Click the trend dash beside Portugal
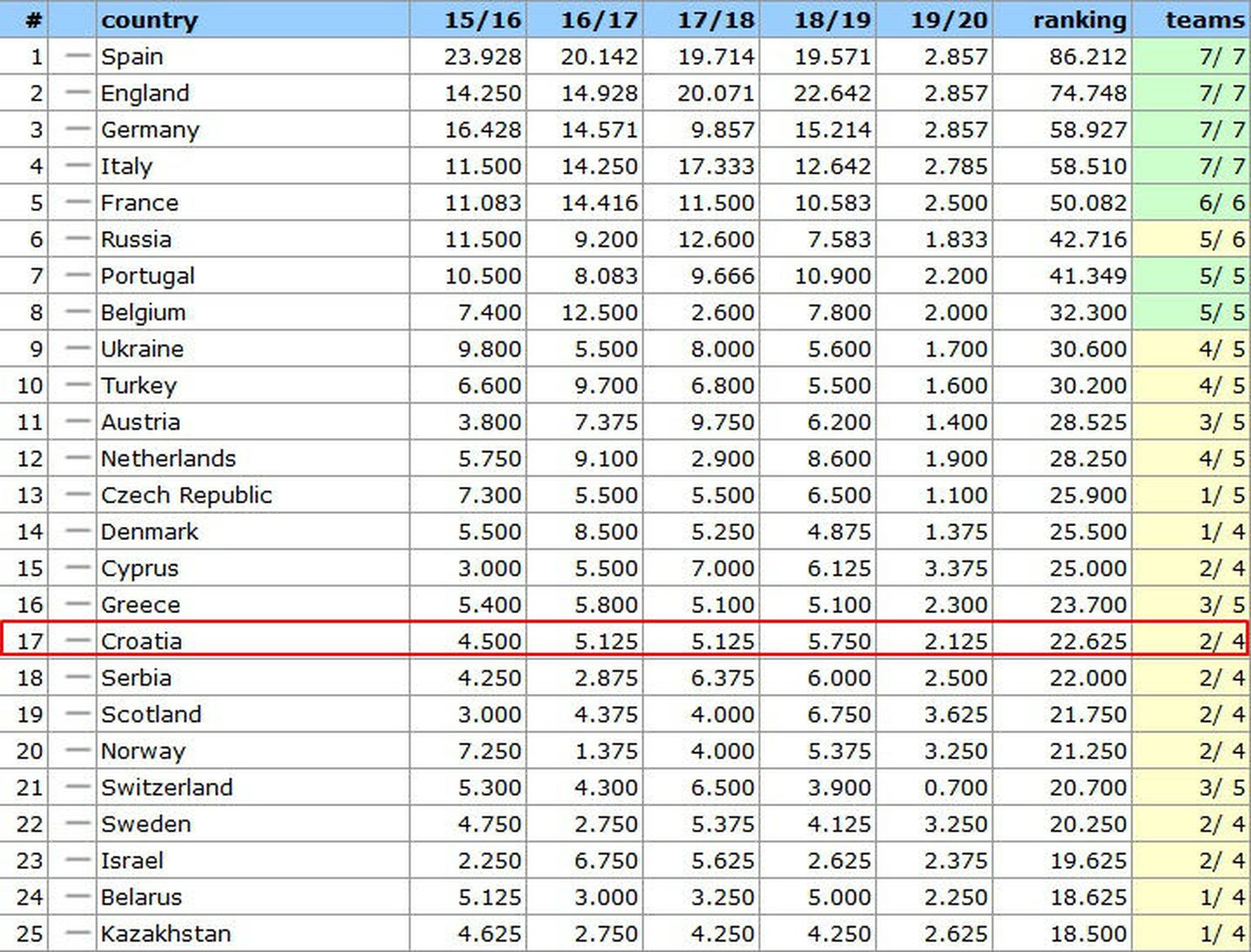This screenshot has height=952, width=1251. (77, 275)
